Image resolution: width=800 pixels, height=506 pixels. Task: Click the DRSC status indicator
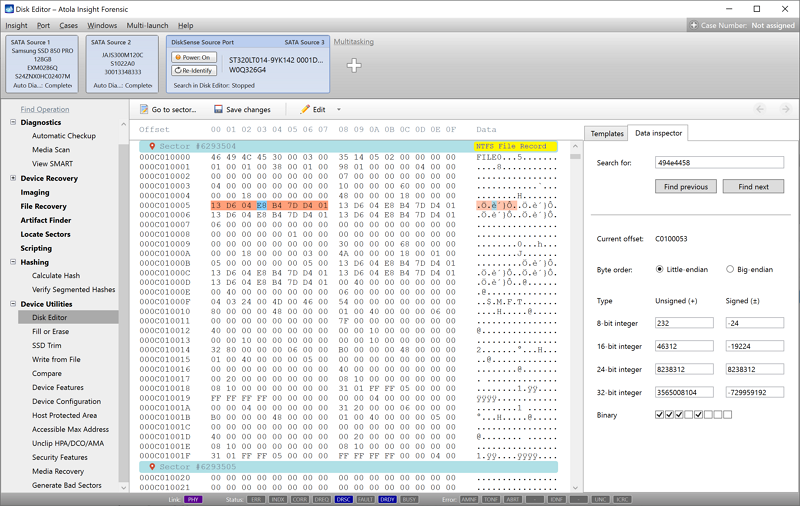tap(344, 499)
